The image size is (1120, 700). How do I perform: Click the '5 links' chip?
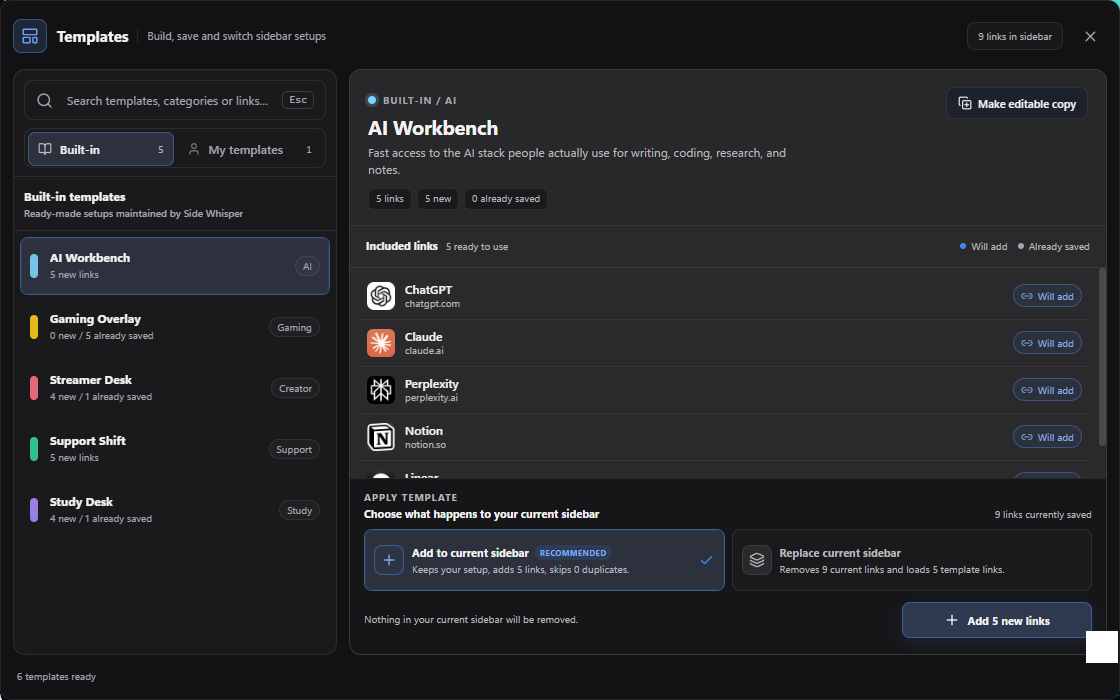coord(390,199)
